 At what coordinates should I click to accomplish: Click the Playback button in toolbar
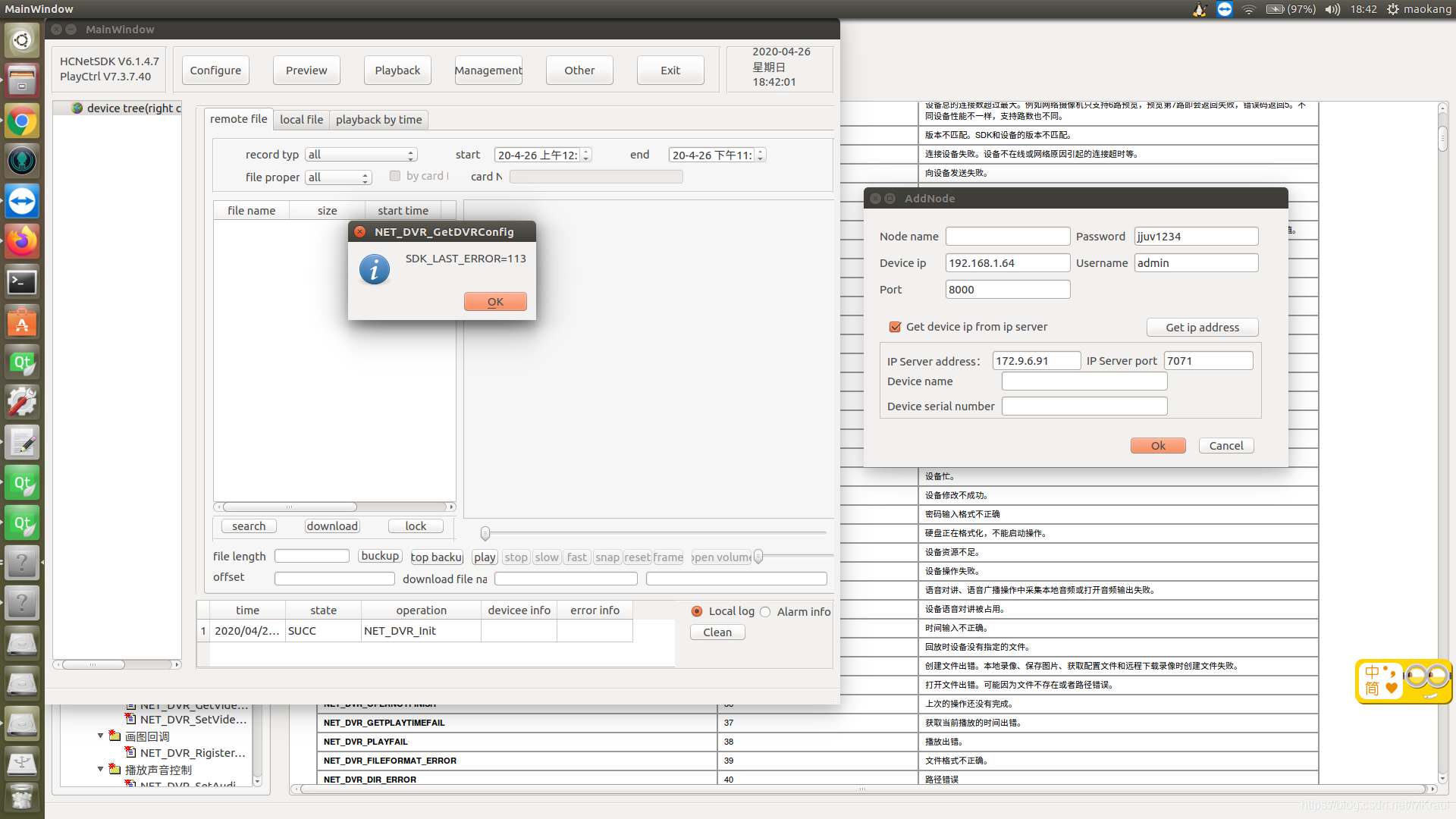pos(398,69)
